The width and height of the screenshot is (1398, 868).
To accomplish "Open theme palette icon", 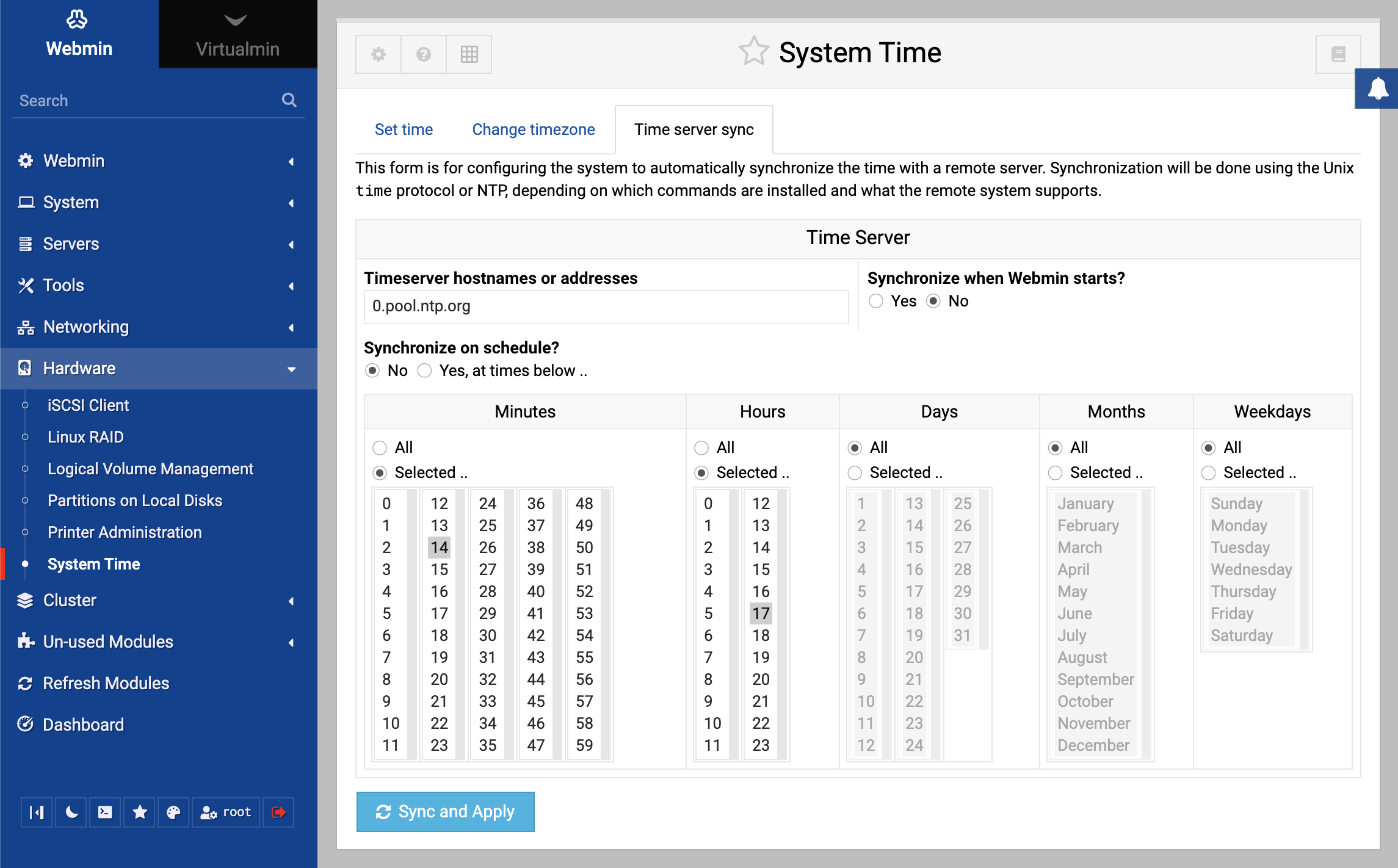I will click(x=173, y=812).
